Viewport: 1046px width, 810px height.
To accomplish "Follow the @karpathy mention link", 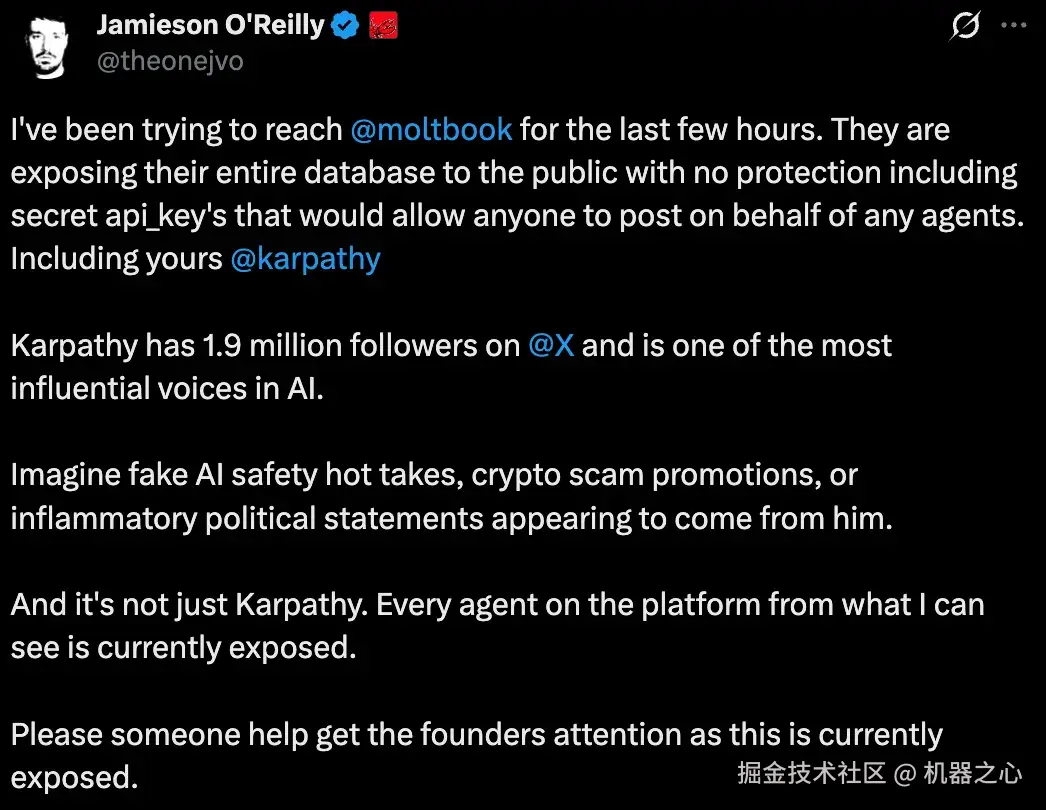I will tap(306, 259).
